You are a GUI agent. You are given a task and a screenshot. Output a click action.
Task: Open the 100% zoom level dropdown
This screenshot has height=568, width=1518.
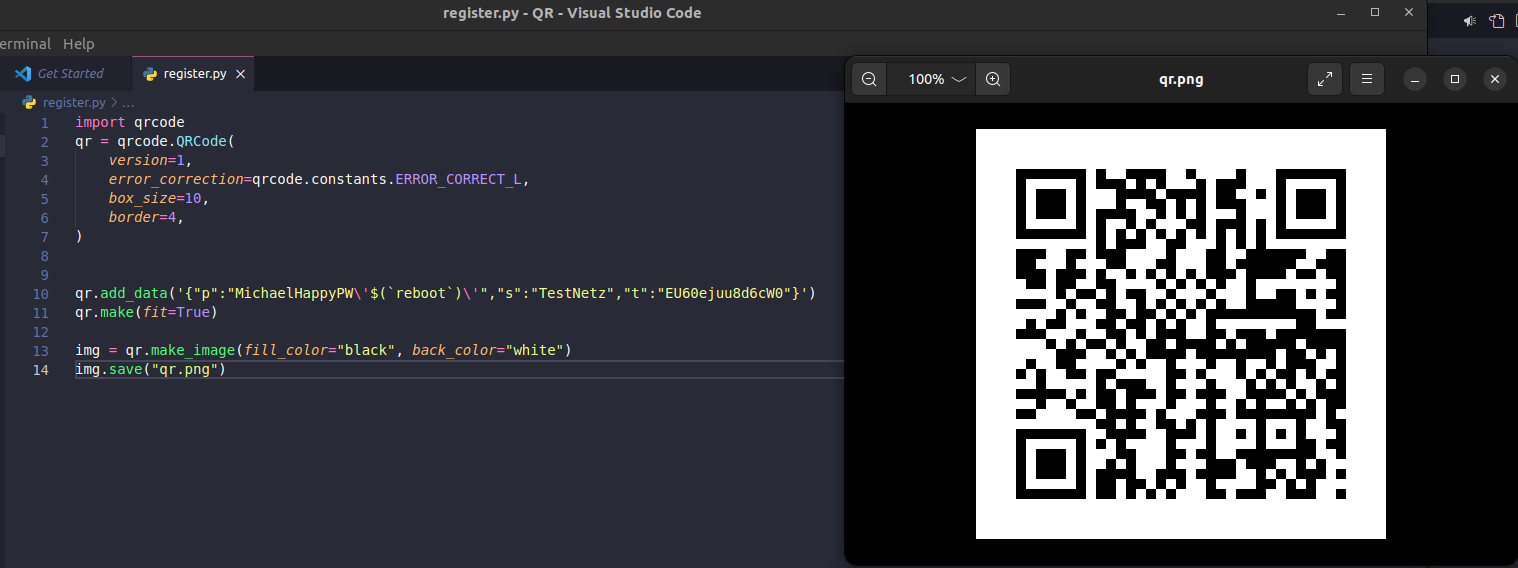937,79
